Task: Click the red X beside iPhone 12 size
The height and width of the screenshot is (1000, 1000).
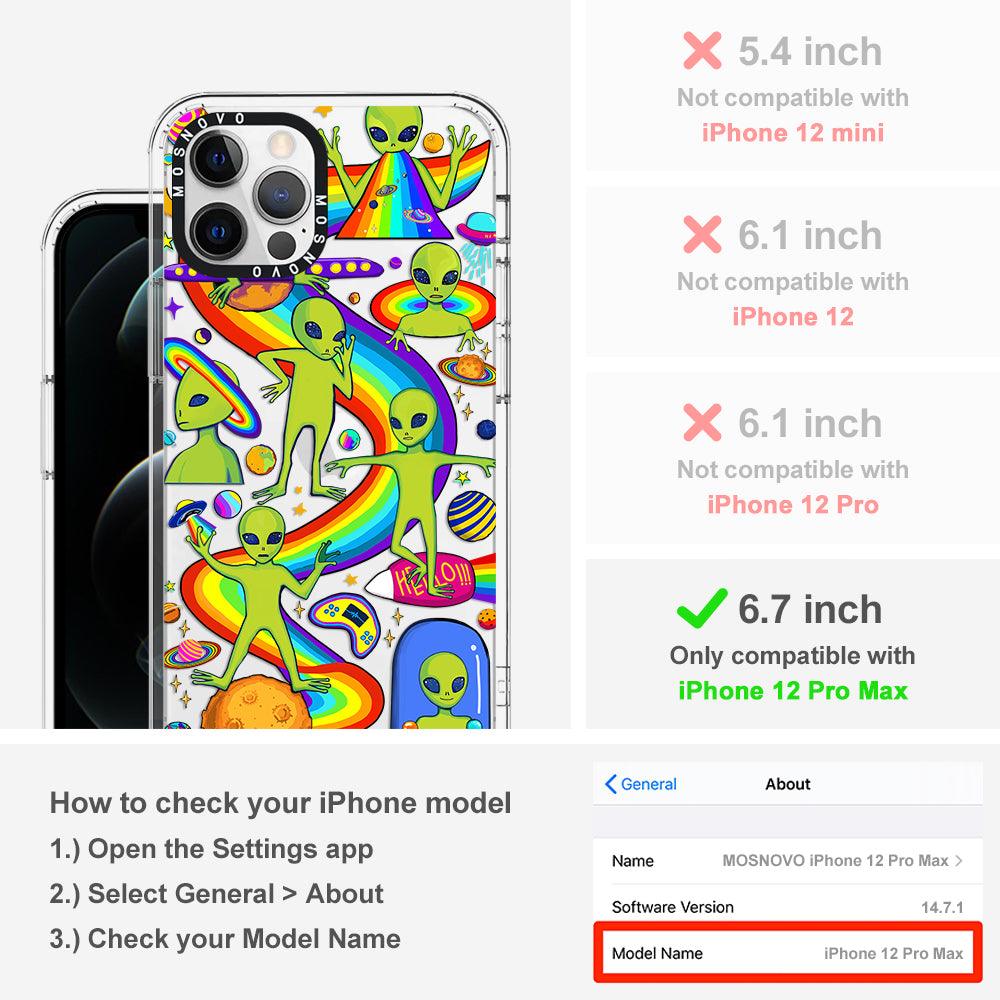Action: (702, 235)
